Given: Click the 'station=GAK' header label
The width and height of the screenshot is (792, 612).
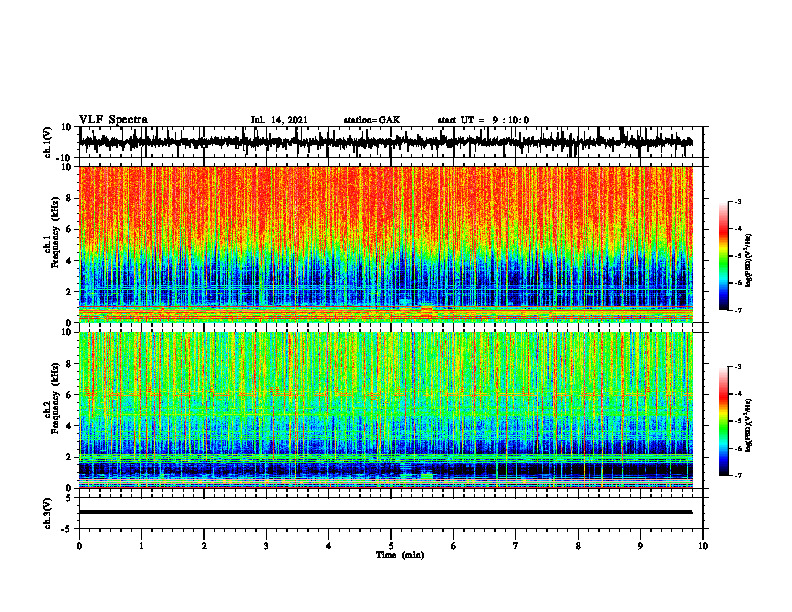Looking at the screenshot, I should click(x=372, y=120).
